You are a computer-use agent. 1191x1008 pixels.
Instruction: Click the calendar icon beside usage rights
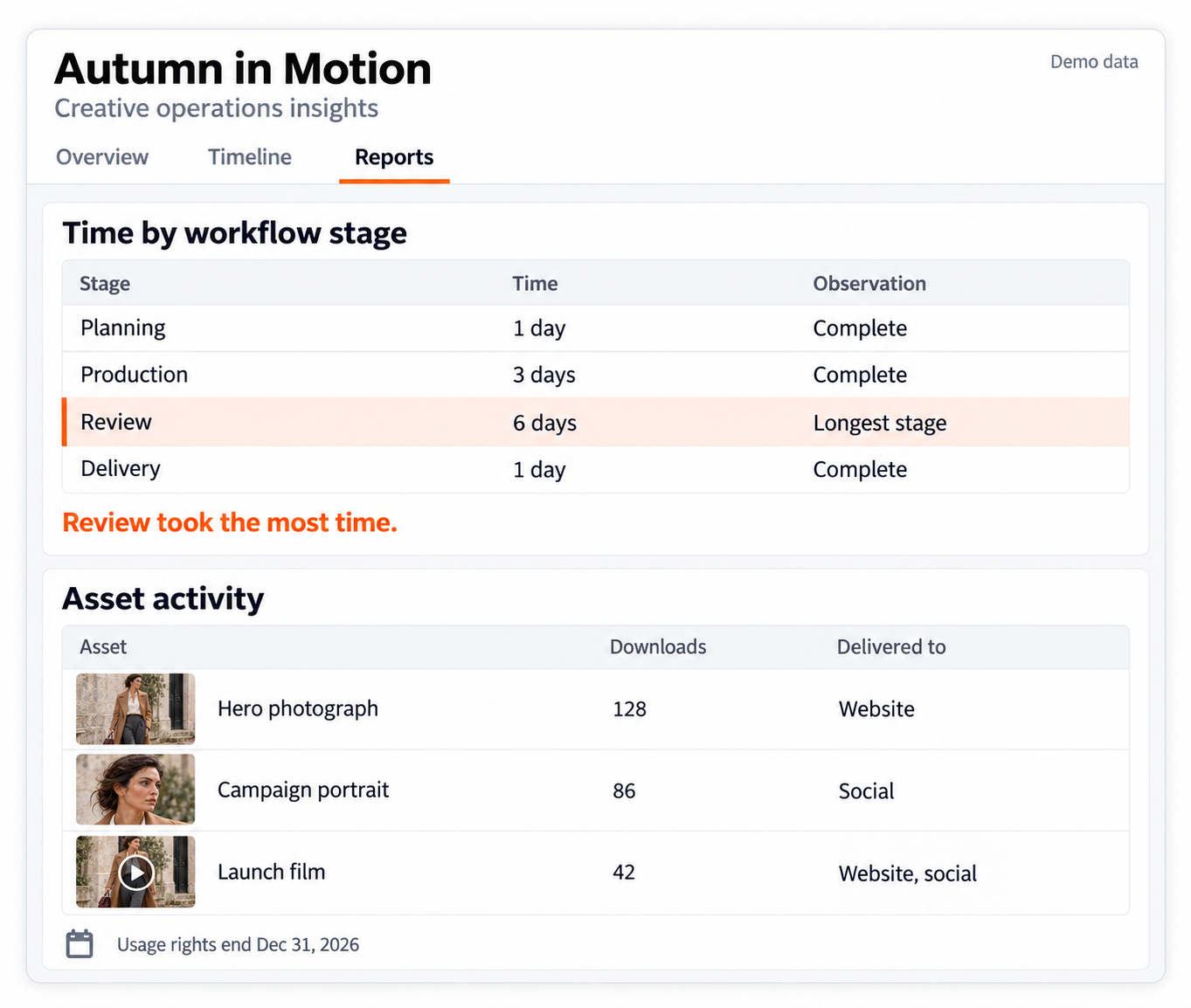pyautogui.click(x=80, y=944)
